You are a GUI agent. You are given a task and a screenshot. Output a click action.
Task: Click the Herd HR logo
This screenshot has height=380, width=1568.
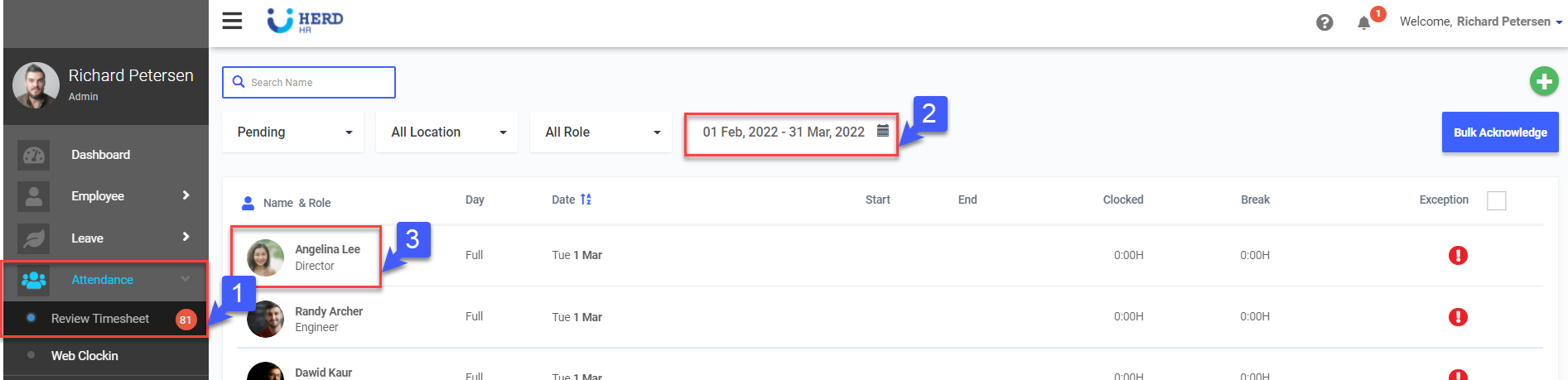[305, 21]
